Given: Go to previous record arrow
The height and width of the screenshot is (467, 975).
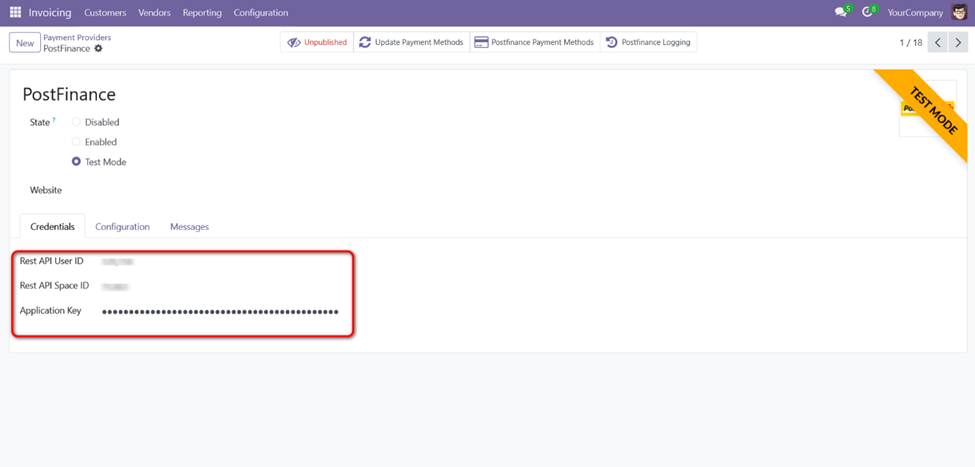Looking at the screenshot, I should [938, 43].
